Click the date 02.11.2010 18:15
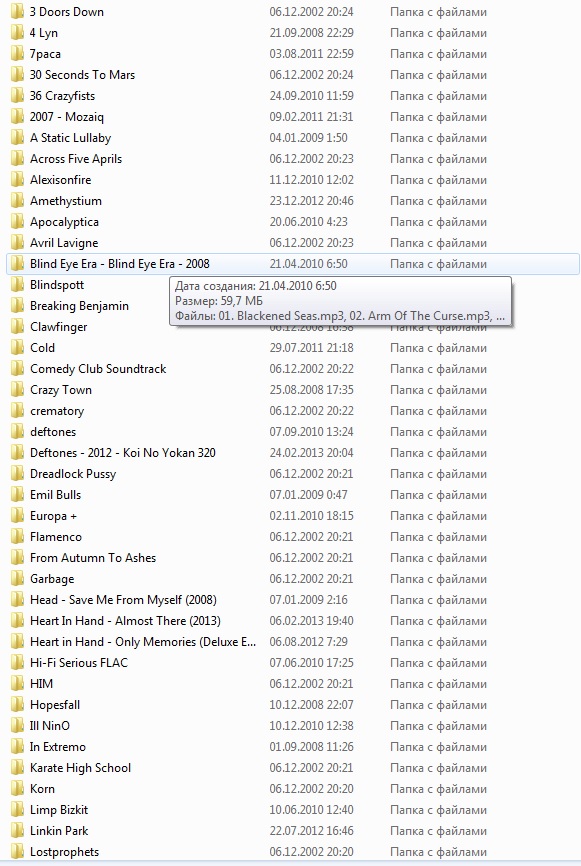This screenshot has width=581, height=866. point(311,515)
